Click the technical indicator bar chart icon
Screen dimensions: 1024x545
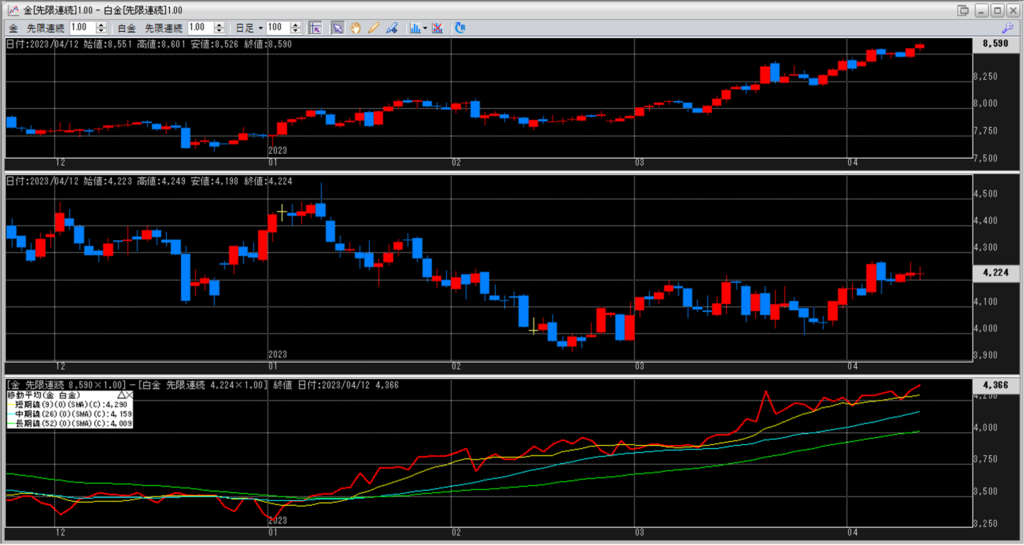(415, 28)
